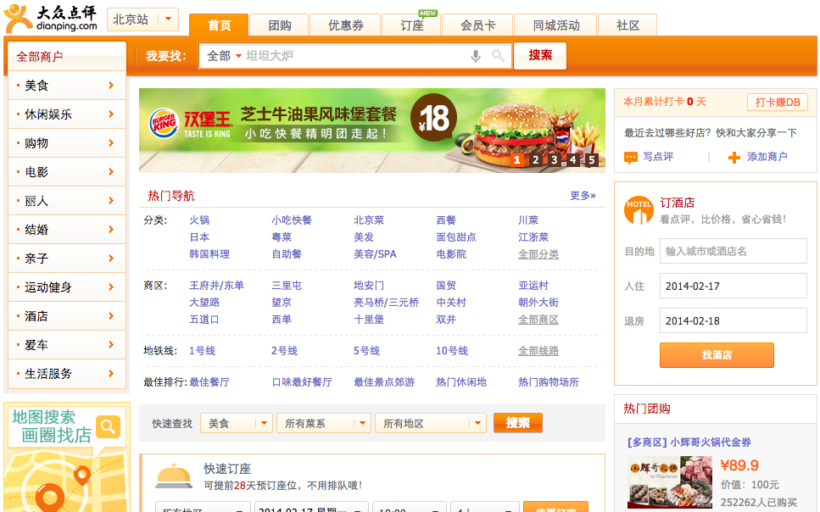
Task: Open the 火锅 category link
Action: (x=199, y=220)
